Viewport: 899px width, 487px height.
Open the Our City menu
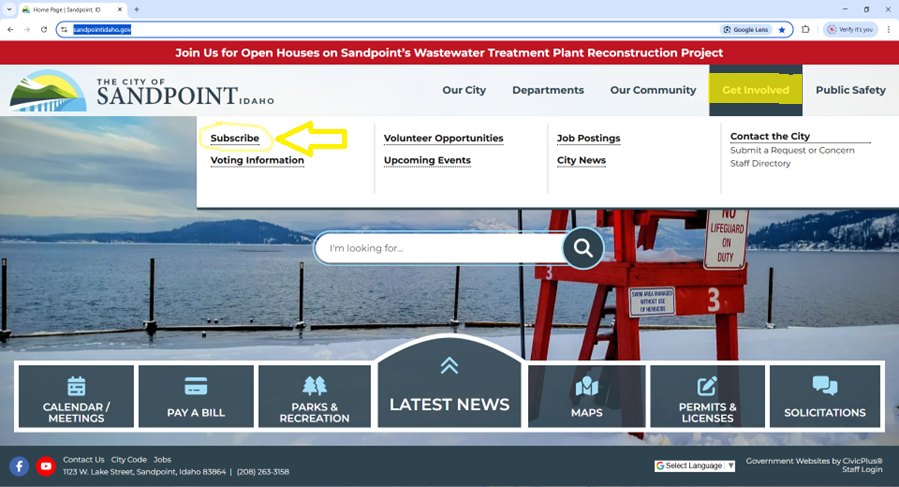point(464,90)
